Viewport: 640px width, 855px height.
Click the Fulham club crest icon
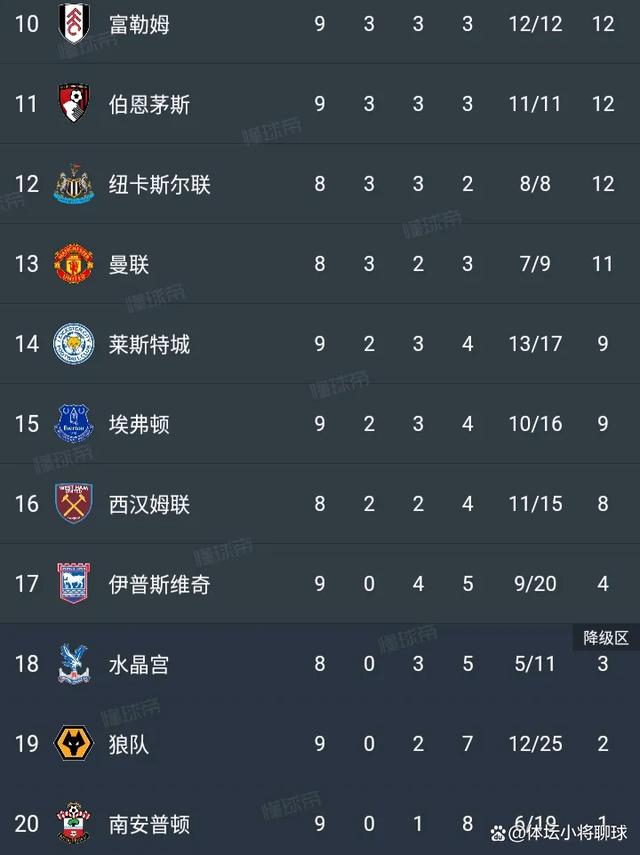74,24
